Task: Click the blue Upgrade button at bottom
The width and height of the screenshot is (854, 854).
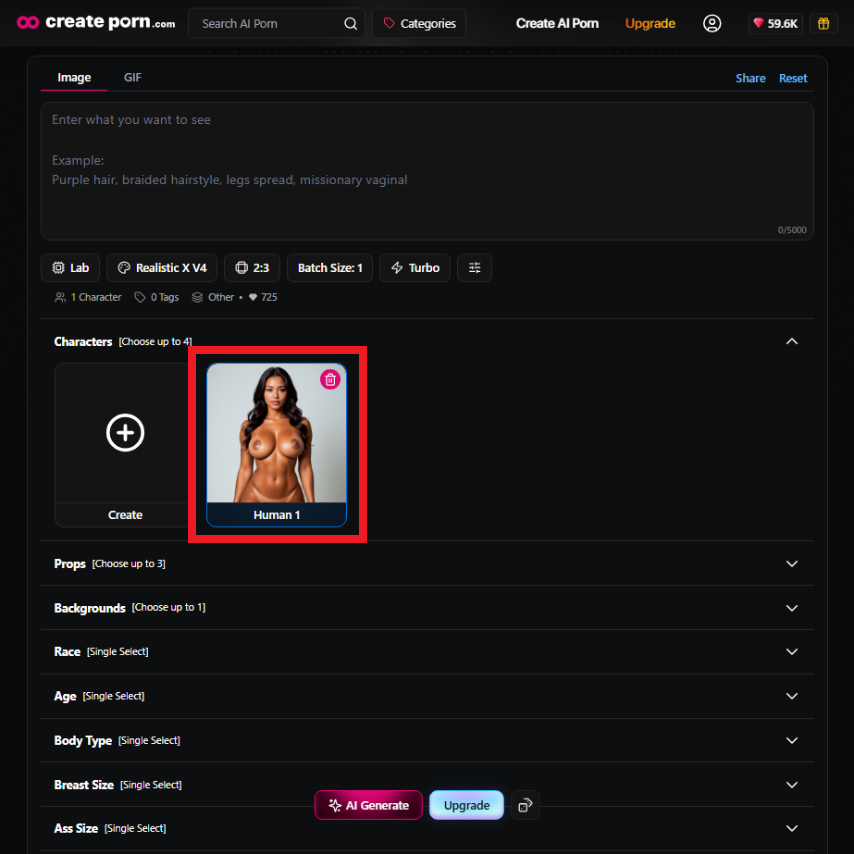Action: click(x=466, y=805)
